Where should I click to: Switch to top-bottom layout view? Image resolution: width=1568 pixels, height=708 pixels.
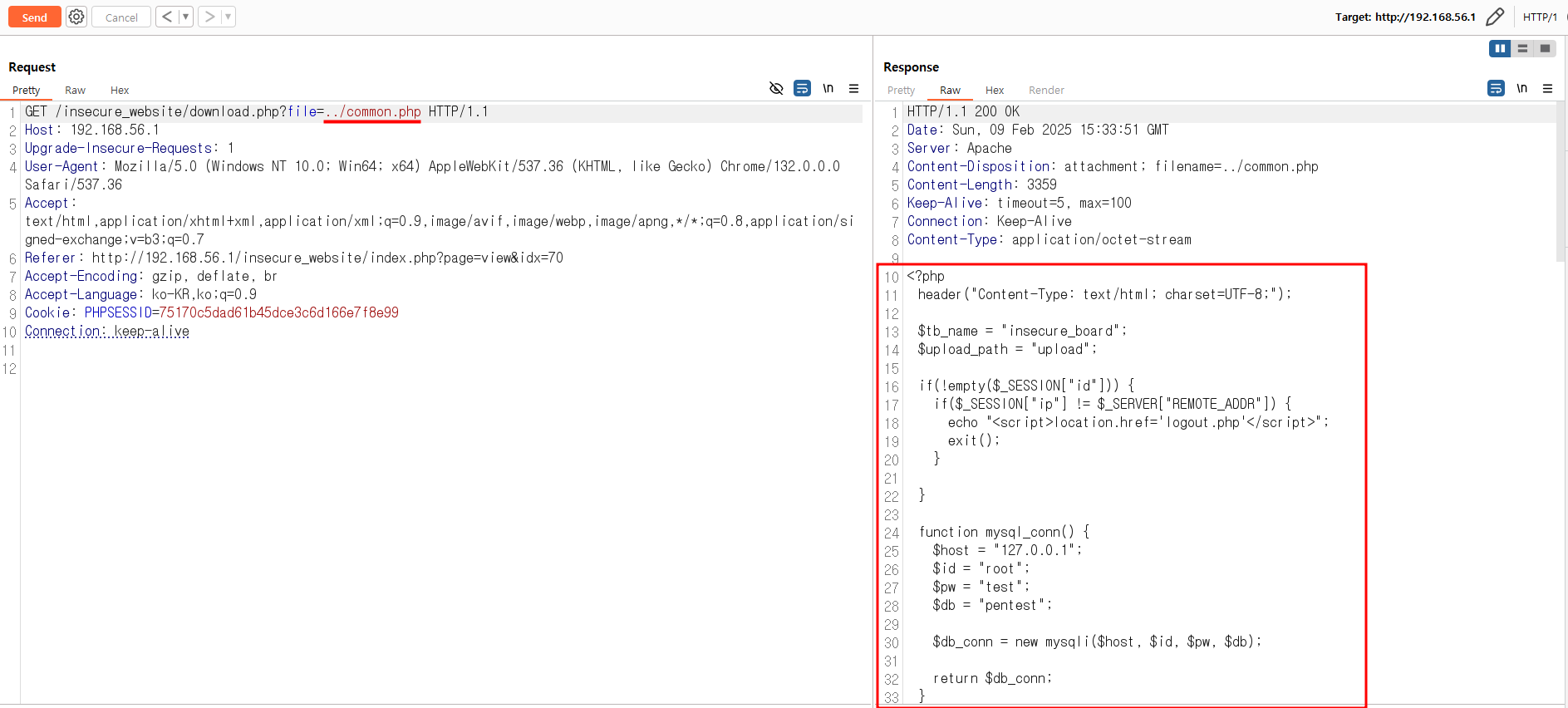coord(1522,48)
